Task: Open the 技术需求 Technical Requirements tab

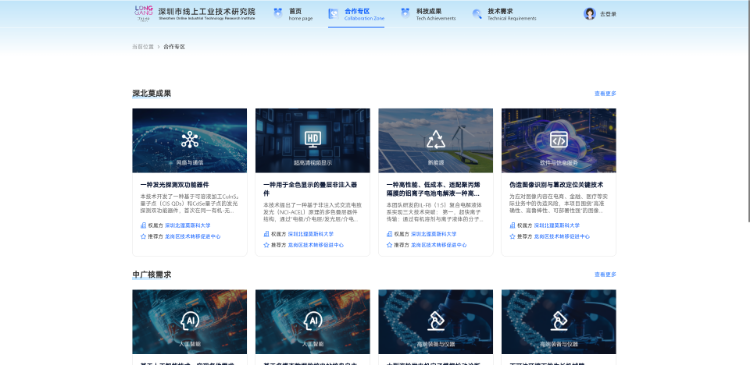Action: [504, 14]
